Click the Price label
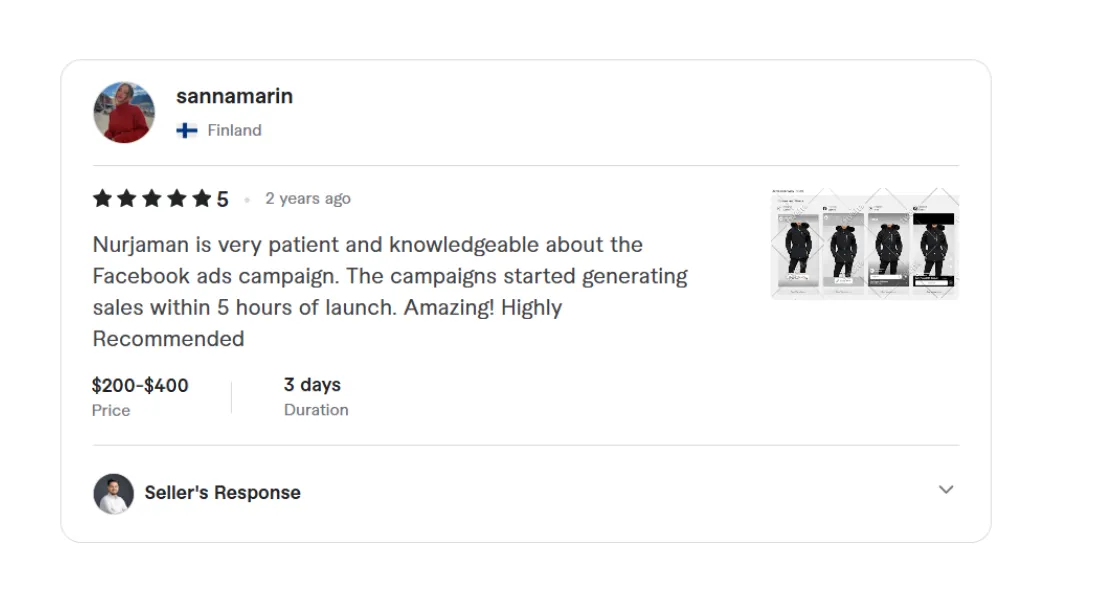1100x600 pixels. point(111,410)
